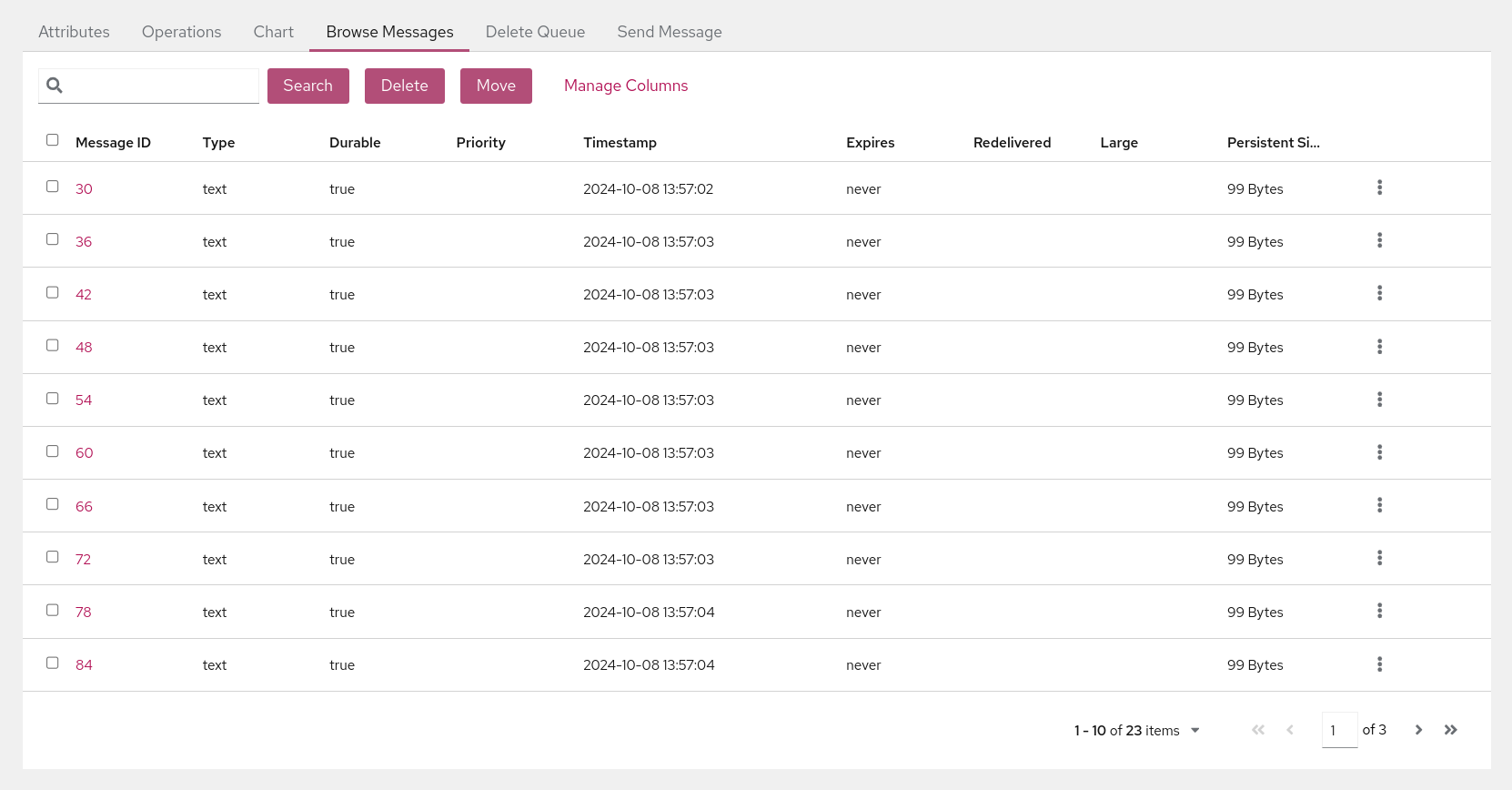Check the box for message 60
The height and width of the screenshot is (790, 1512).
click(53, 451)
